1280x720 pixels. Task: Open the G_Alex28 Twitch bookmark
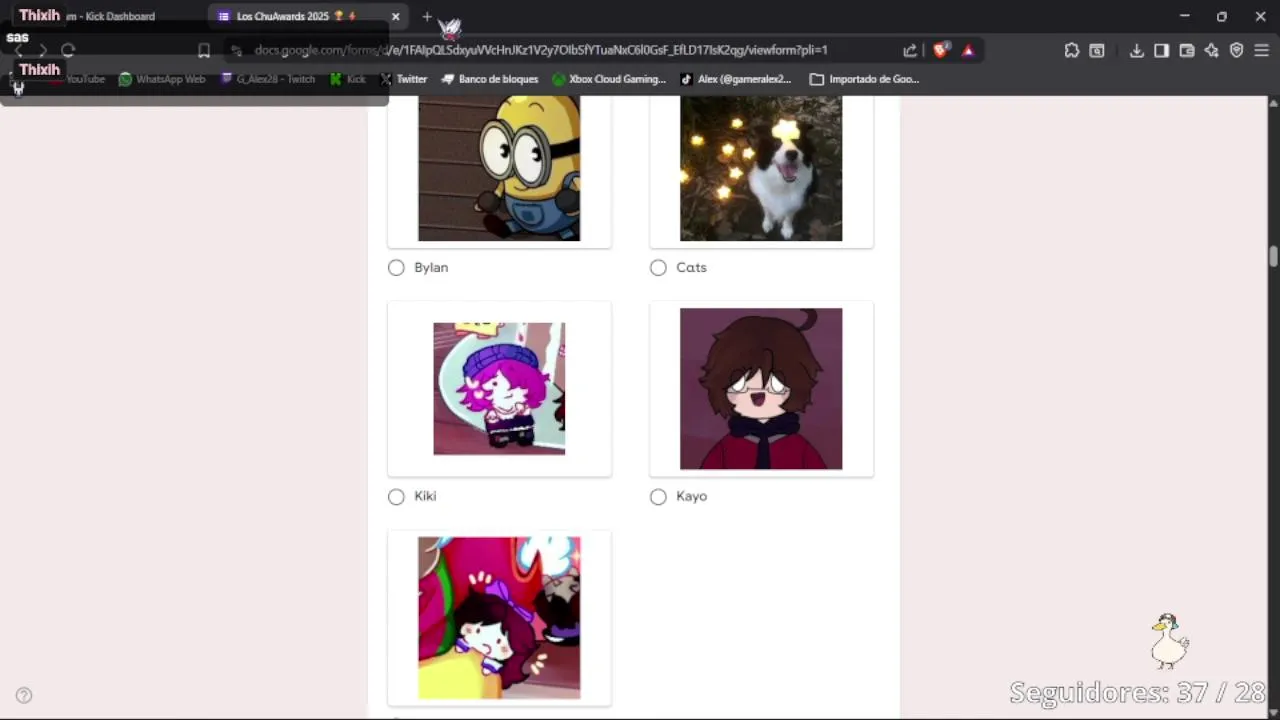(x=268, y=79)
